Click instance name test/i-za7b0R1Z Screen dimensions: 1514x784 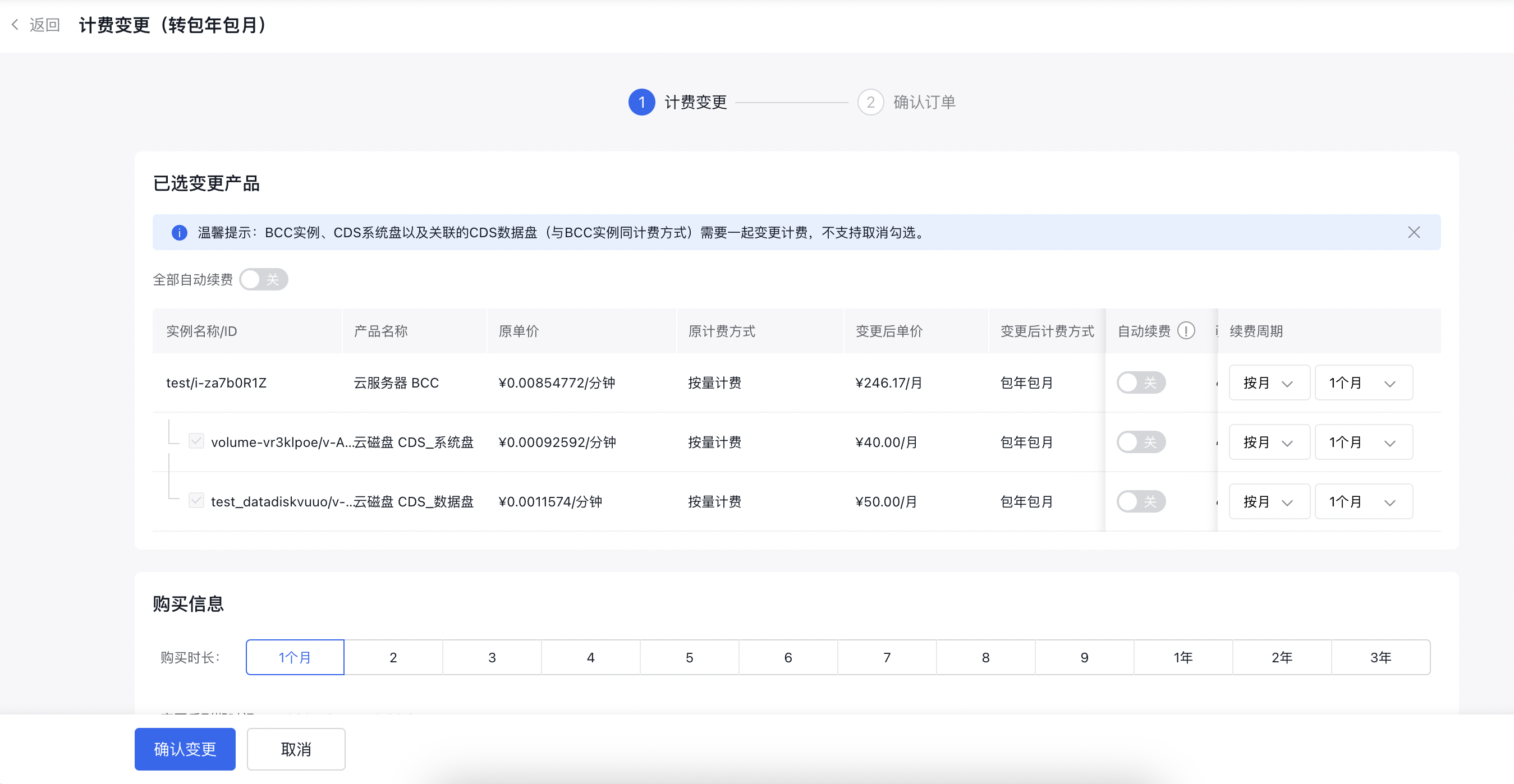point(216,383)
